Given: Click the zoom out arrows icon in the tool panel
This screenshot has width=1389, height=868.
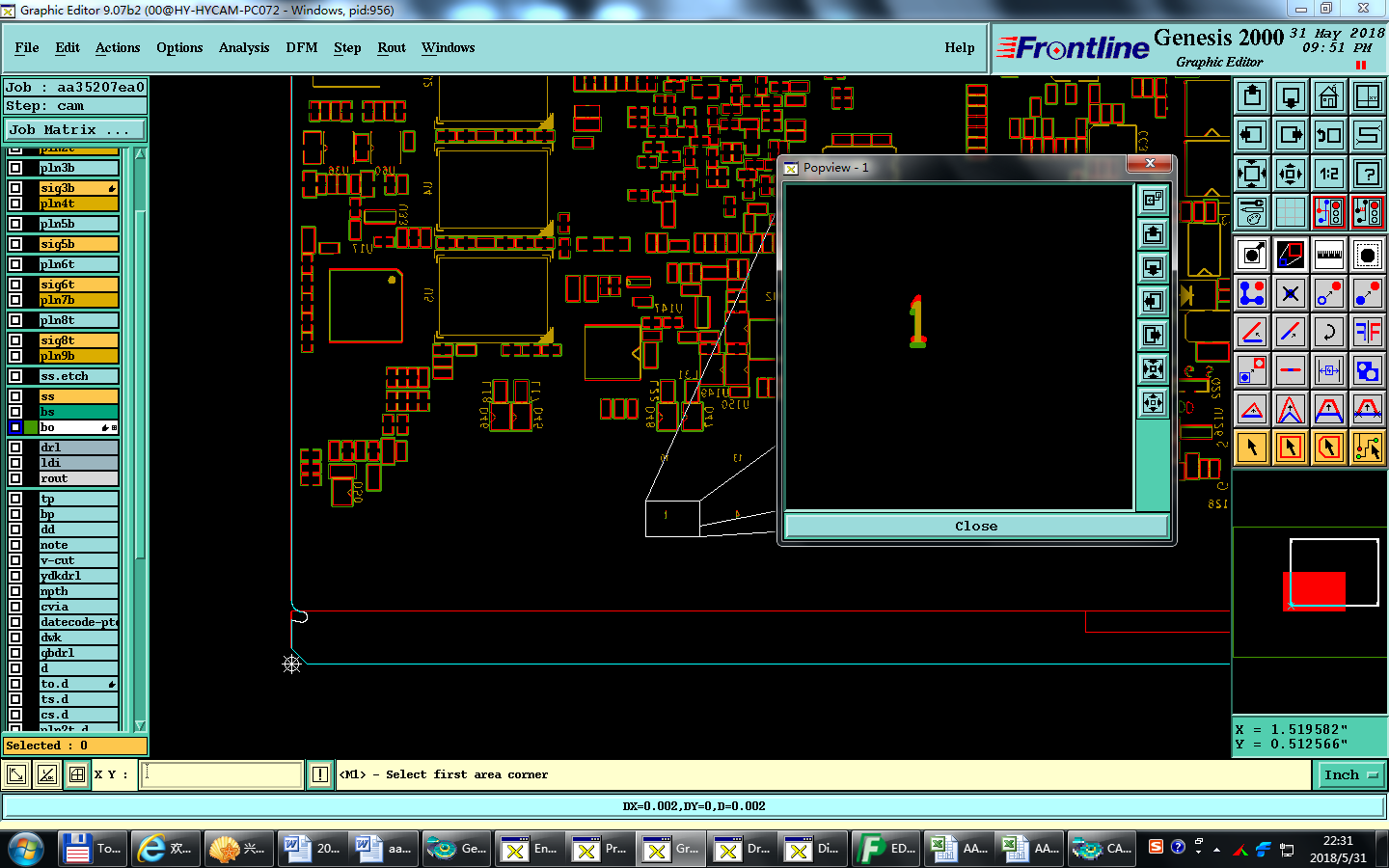Looking at the screenshot, I should (1291, 174).
